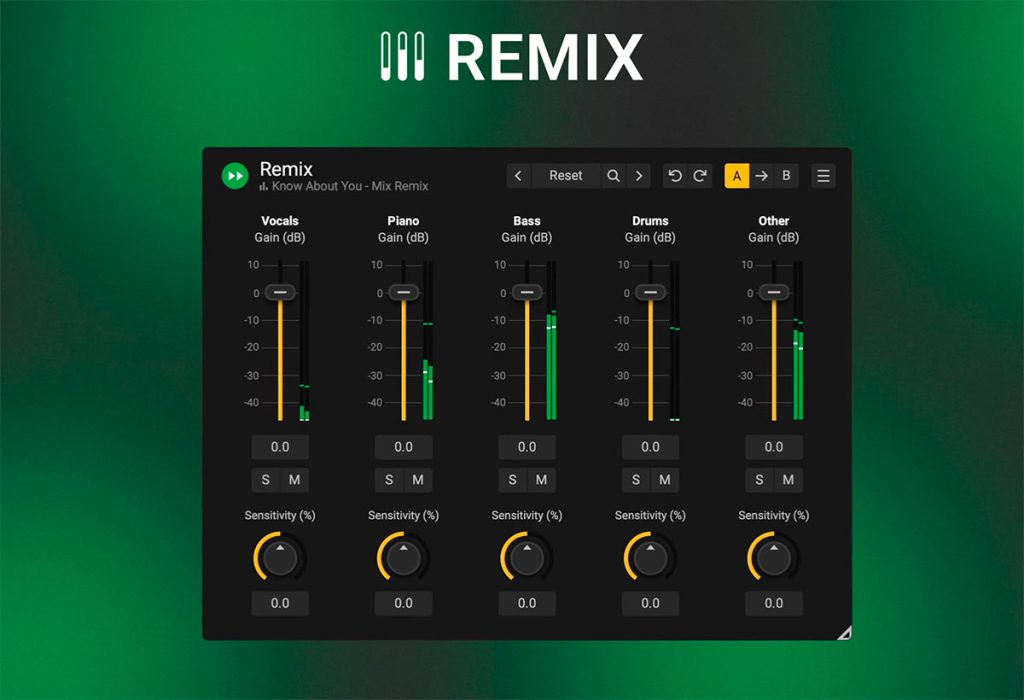Viewport: 1024px width, 700px height.
Task: Click the Vocals column heading
Action: (x=280, y=221)
